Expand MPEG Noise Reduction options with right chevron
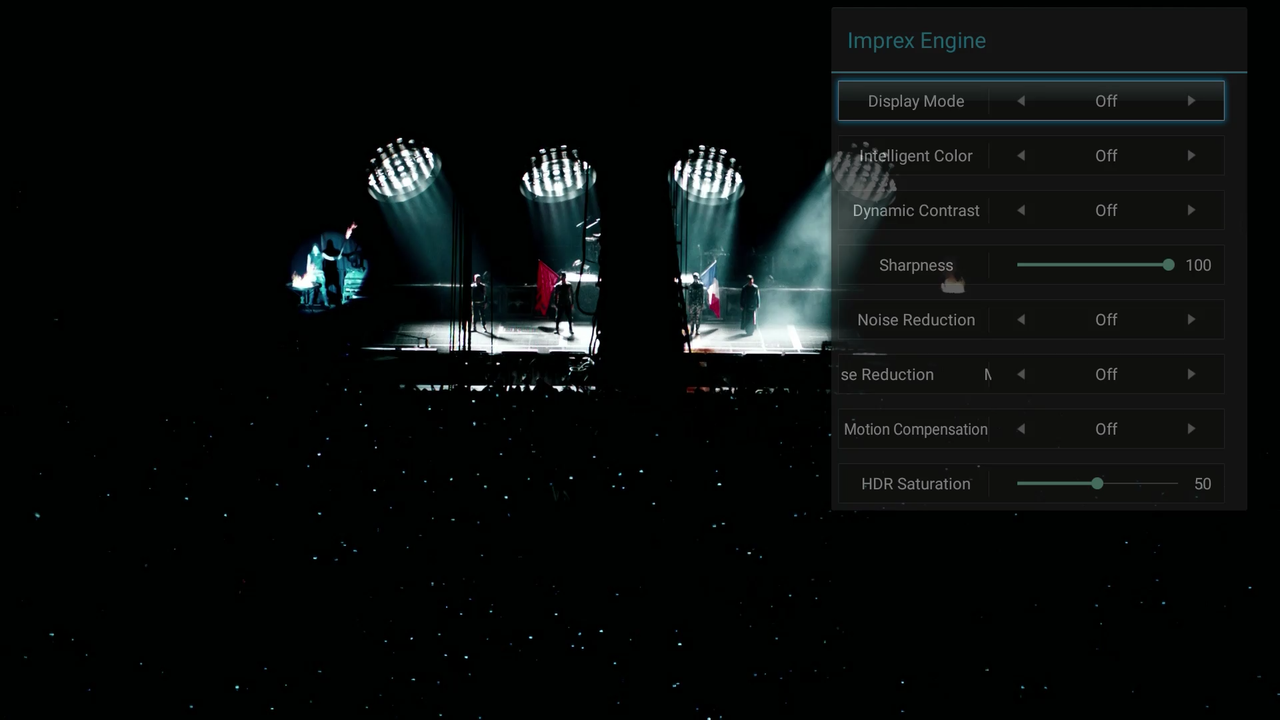 pos(1191,374)
